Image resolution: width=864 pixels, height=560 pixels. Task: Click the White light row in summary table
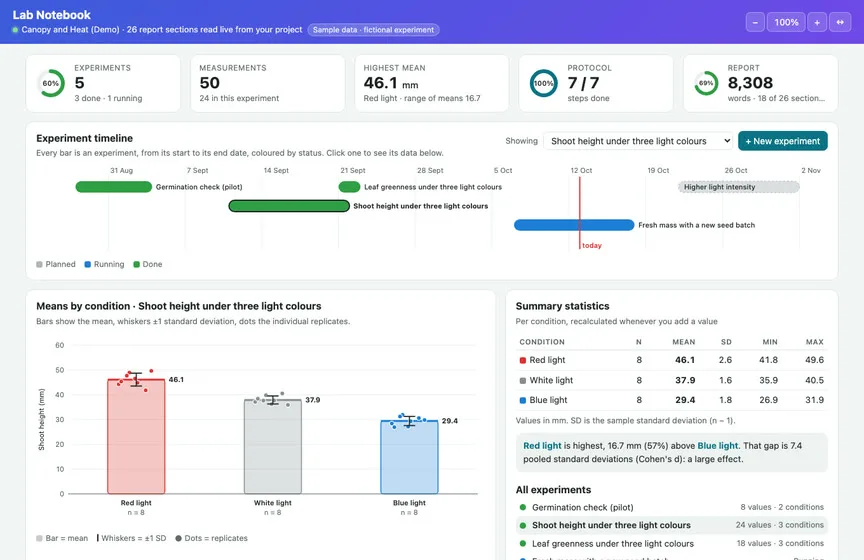[x=671, y=380]
